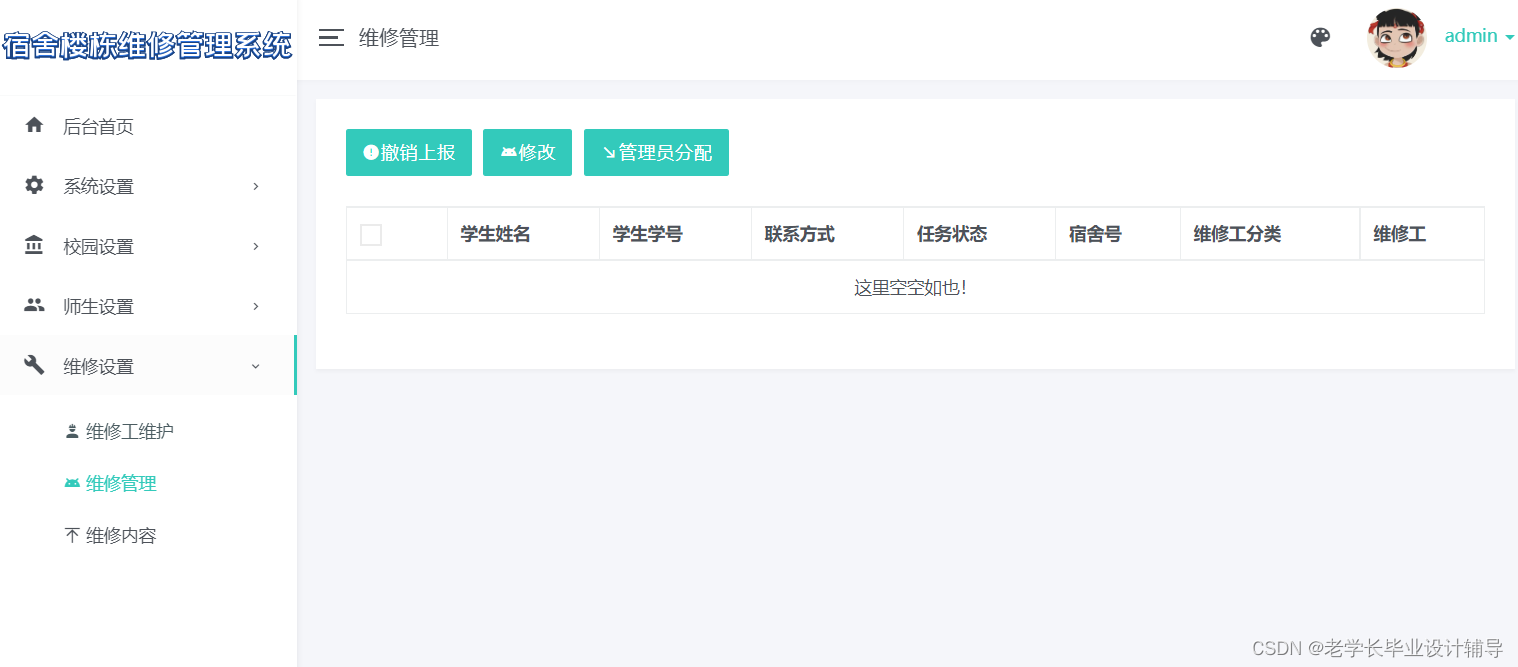Viewport: 1518px width, 667px height.
Task: Click the wrench icon beside 维修设置
Action: tap(34, 365)
